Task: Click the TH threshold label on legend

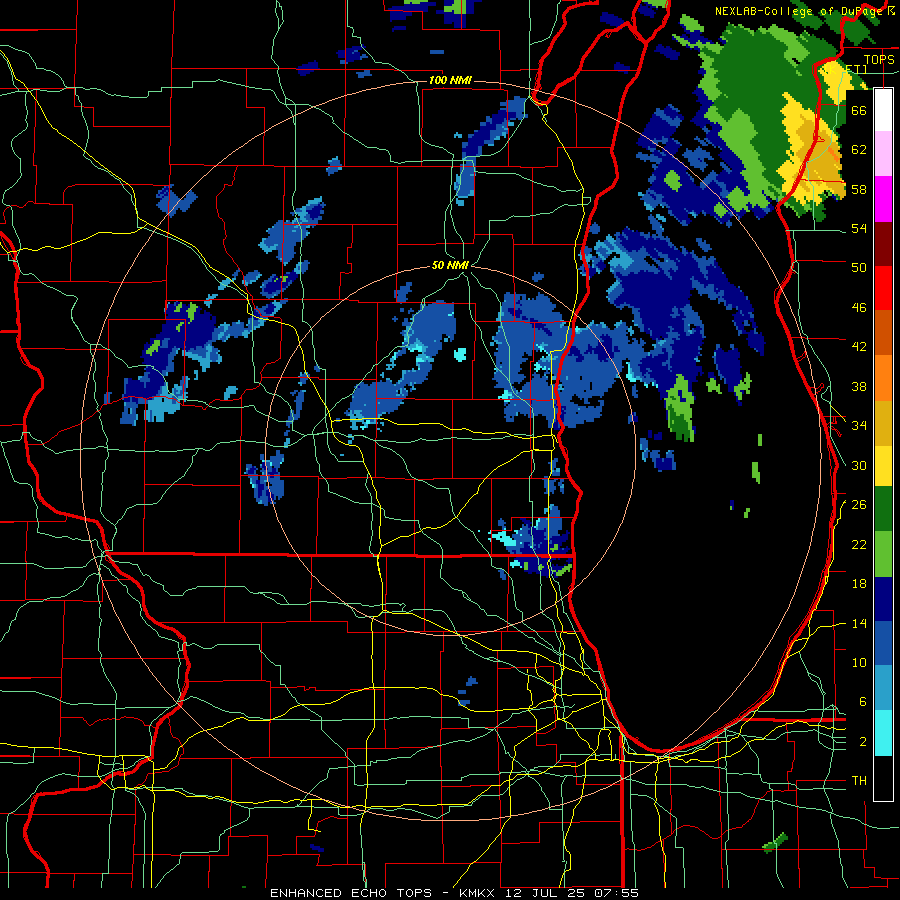Action: pos(859,781)
